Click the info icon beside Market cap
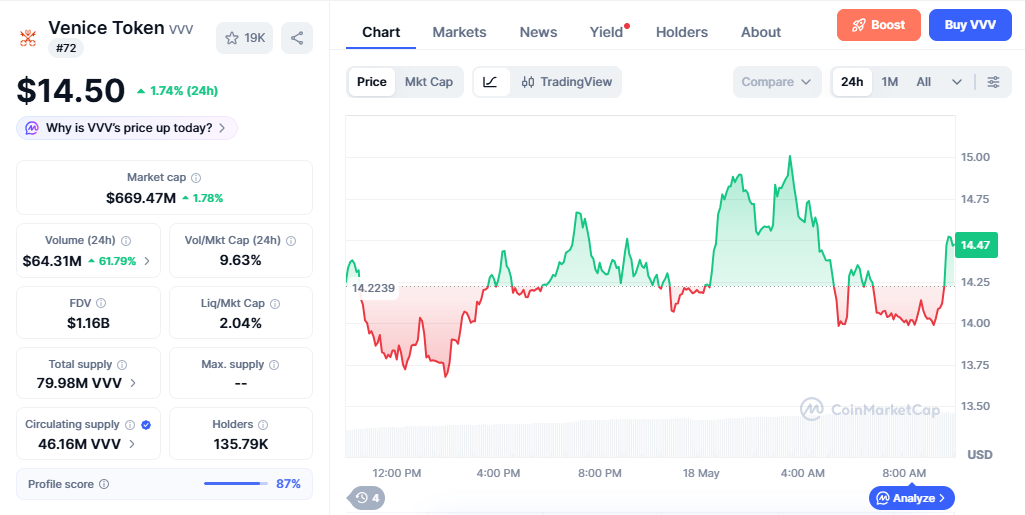Image resolution: width=1025 pixels, height=515 pixels. point(196,178)
